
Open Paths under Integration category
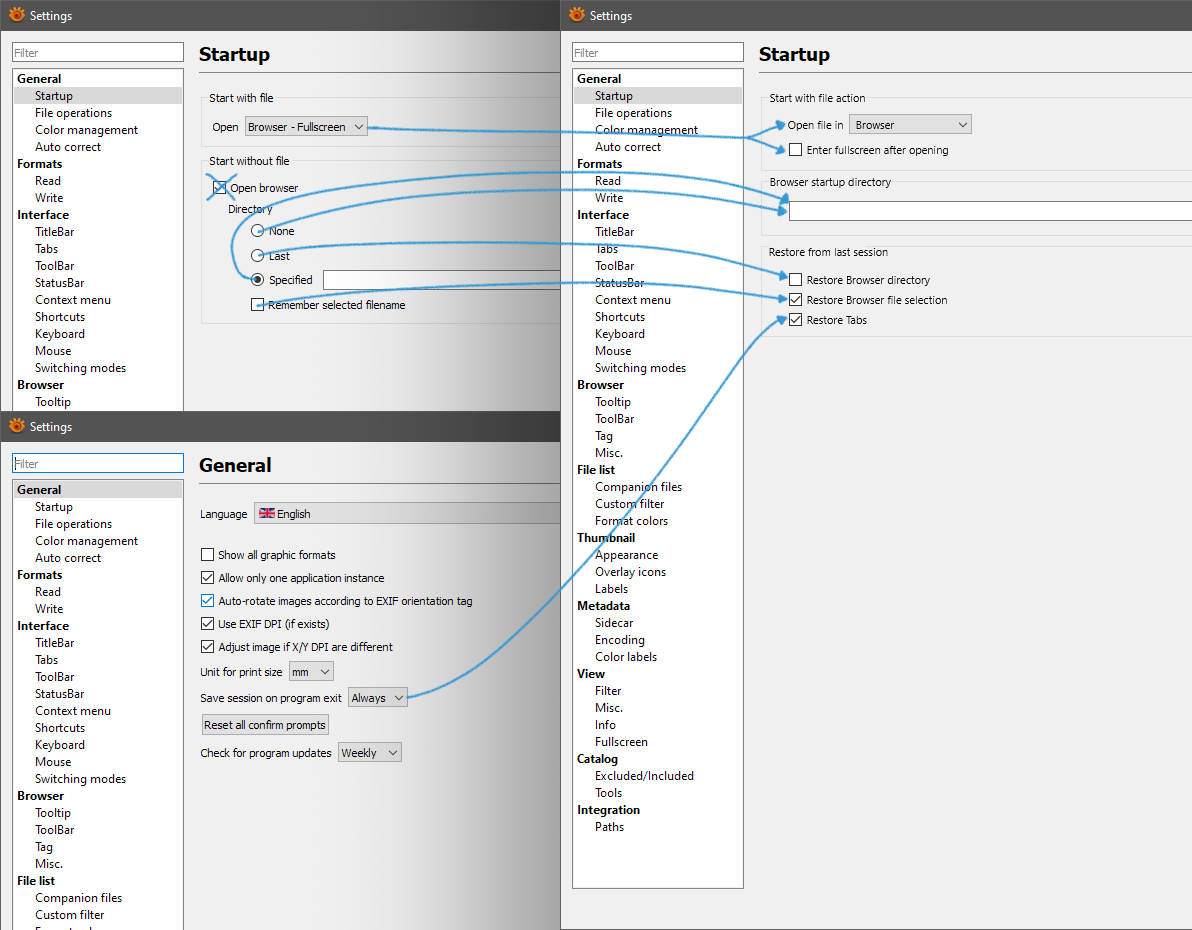pyautogui.click(x=609, y=827)
